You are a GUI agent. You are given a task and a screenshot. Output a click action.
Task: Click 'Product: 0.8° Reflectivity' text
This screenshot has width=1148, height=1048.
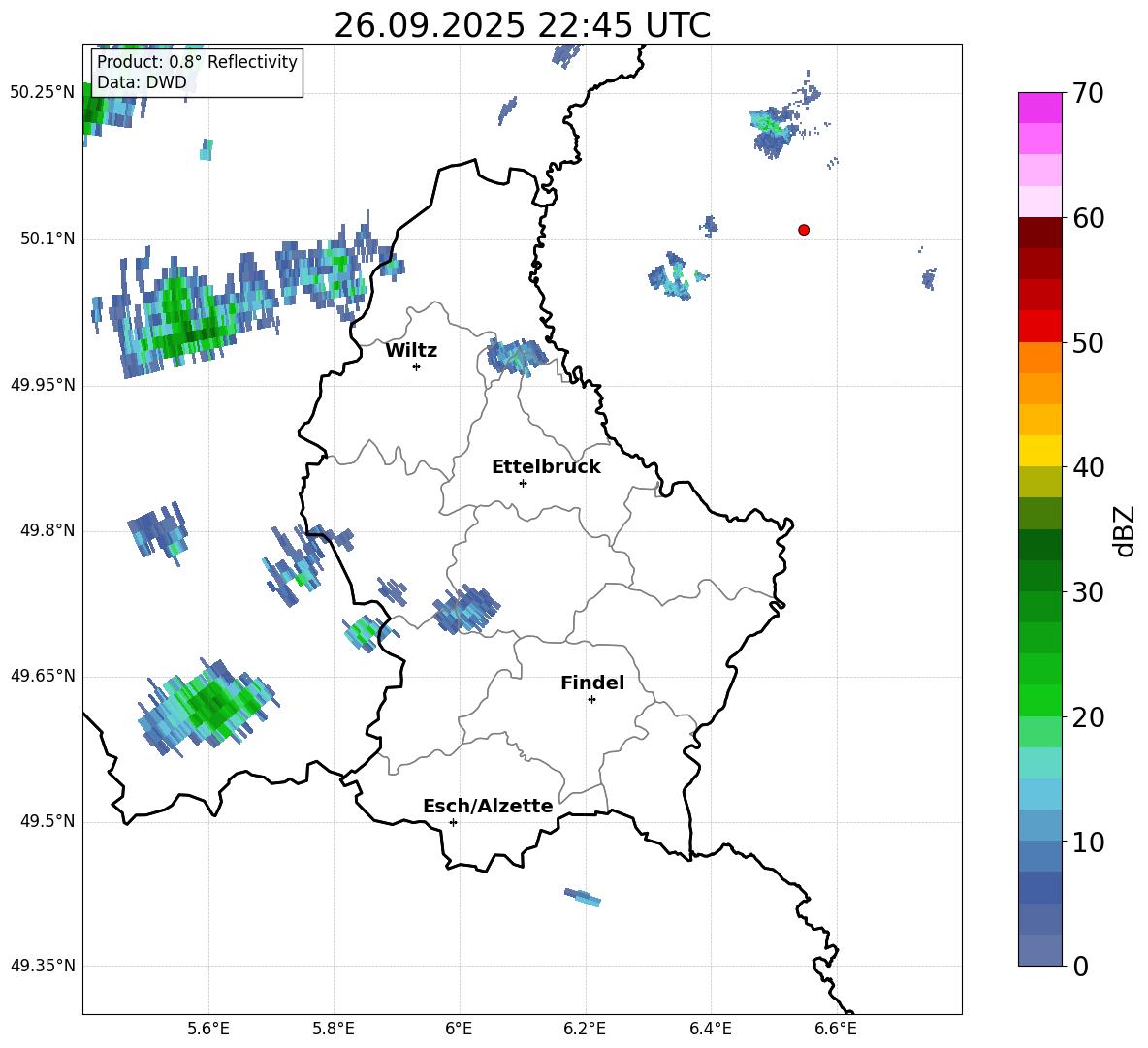click(x=197, y=62)
